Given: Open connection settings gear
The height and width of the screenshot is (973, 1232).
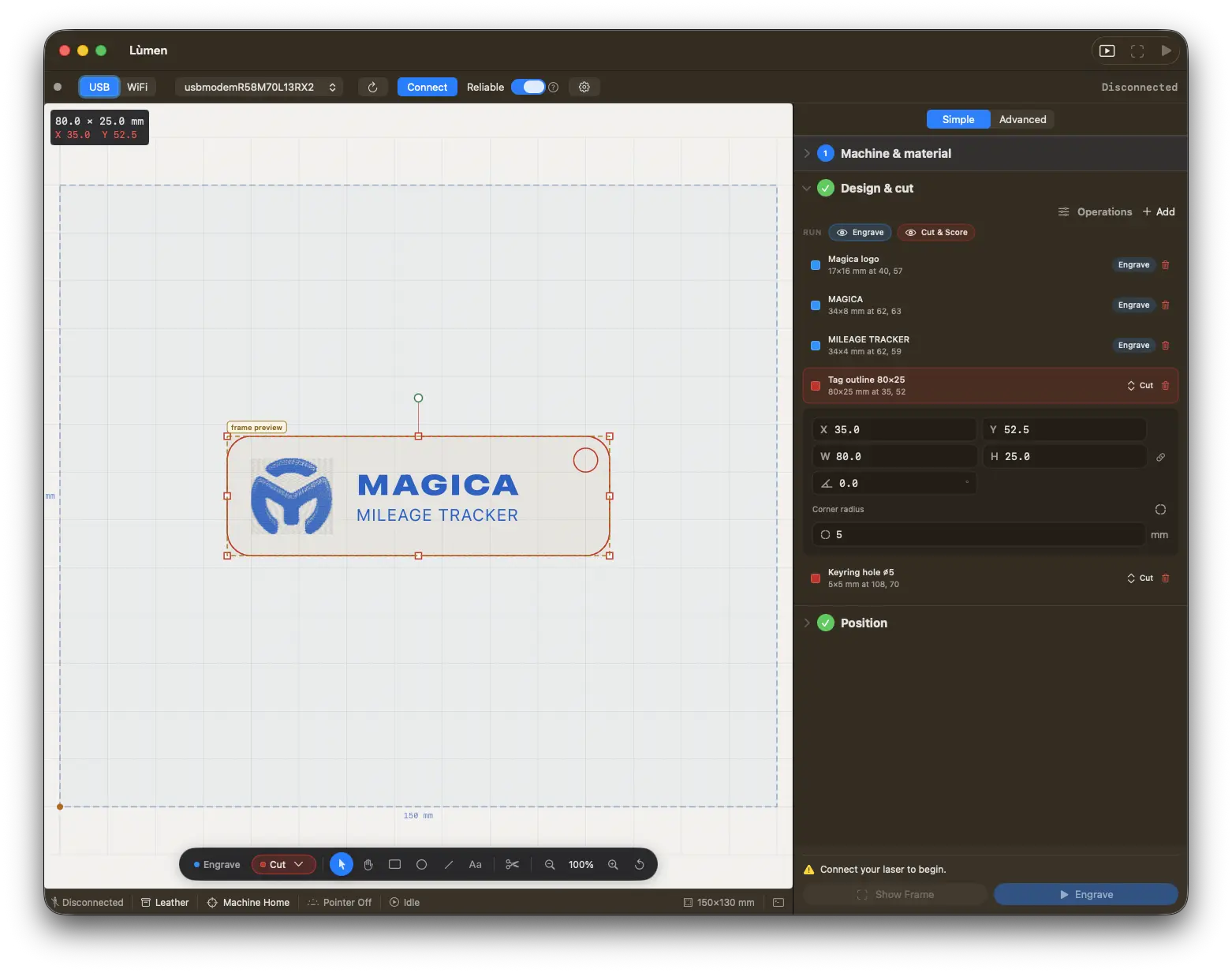Looking at the screenshot, I should [x=584, y=87].
